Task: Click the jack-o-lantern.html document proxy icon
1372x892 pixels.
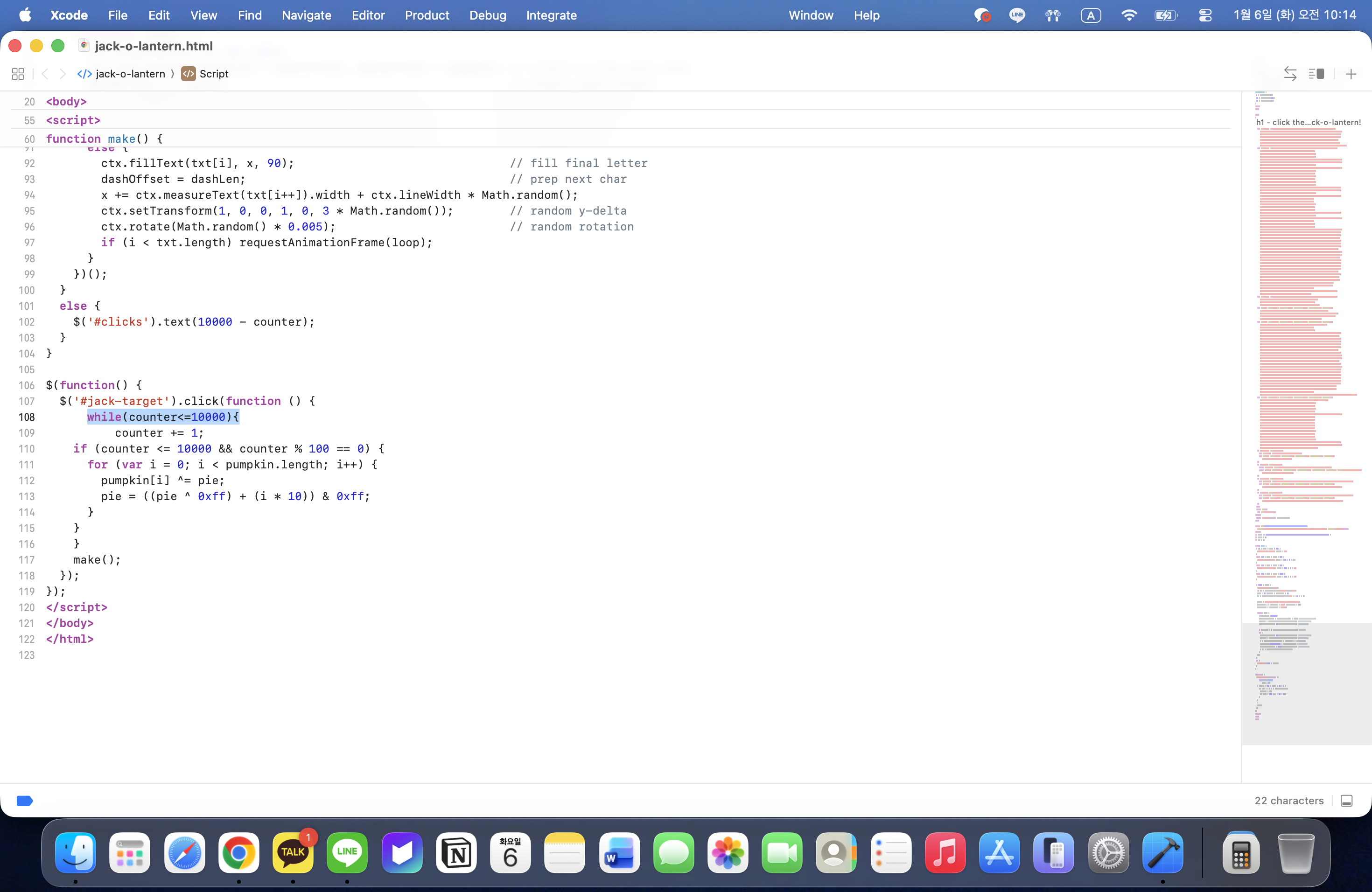Action: pyautogui.click(x=84, y=46)
